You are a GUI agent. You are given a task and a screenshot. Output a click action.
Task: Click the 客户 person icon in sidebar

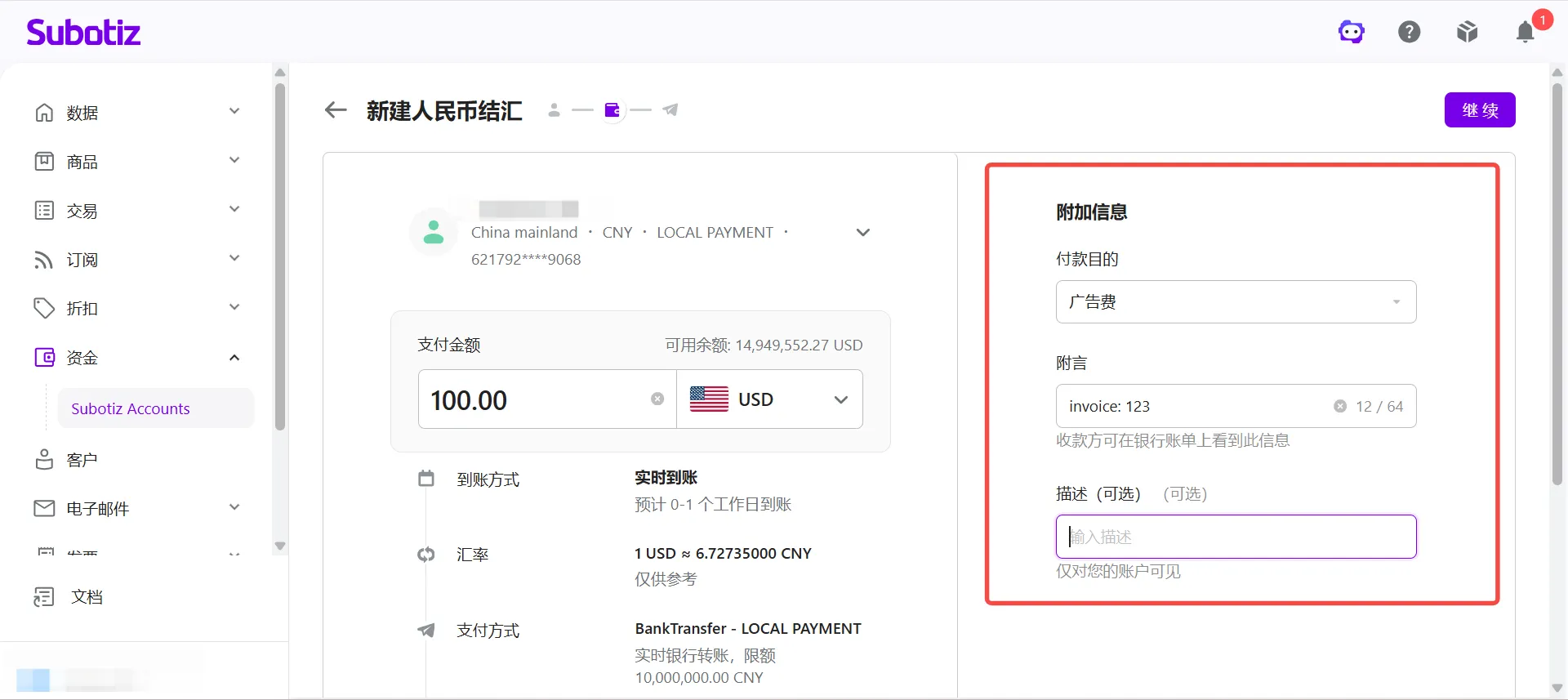(x=44, y=459)
